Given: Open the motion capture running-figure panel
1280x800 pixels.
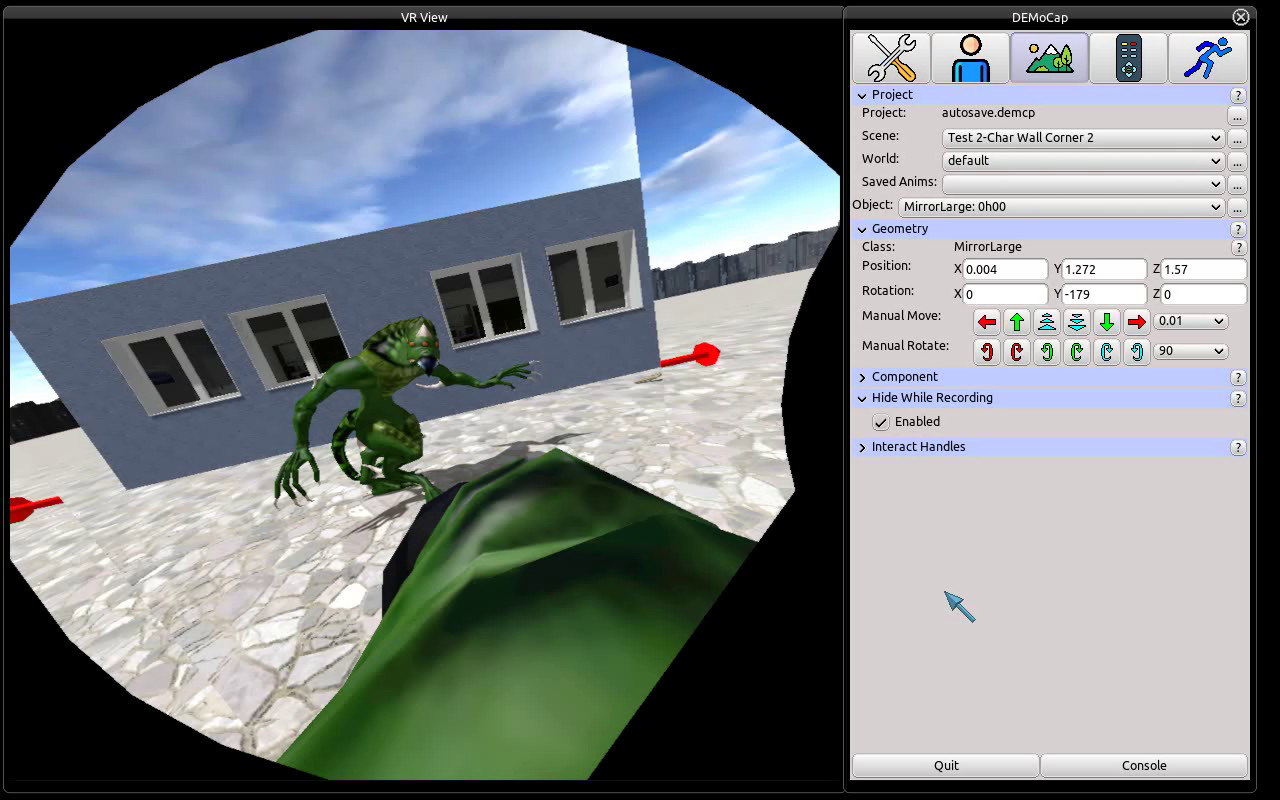Looking at the screenshot, I should click(x=1206, y=57).
